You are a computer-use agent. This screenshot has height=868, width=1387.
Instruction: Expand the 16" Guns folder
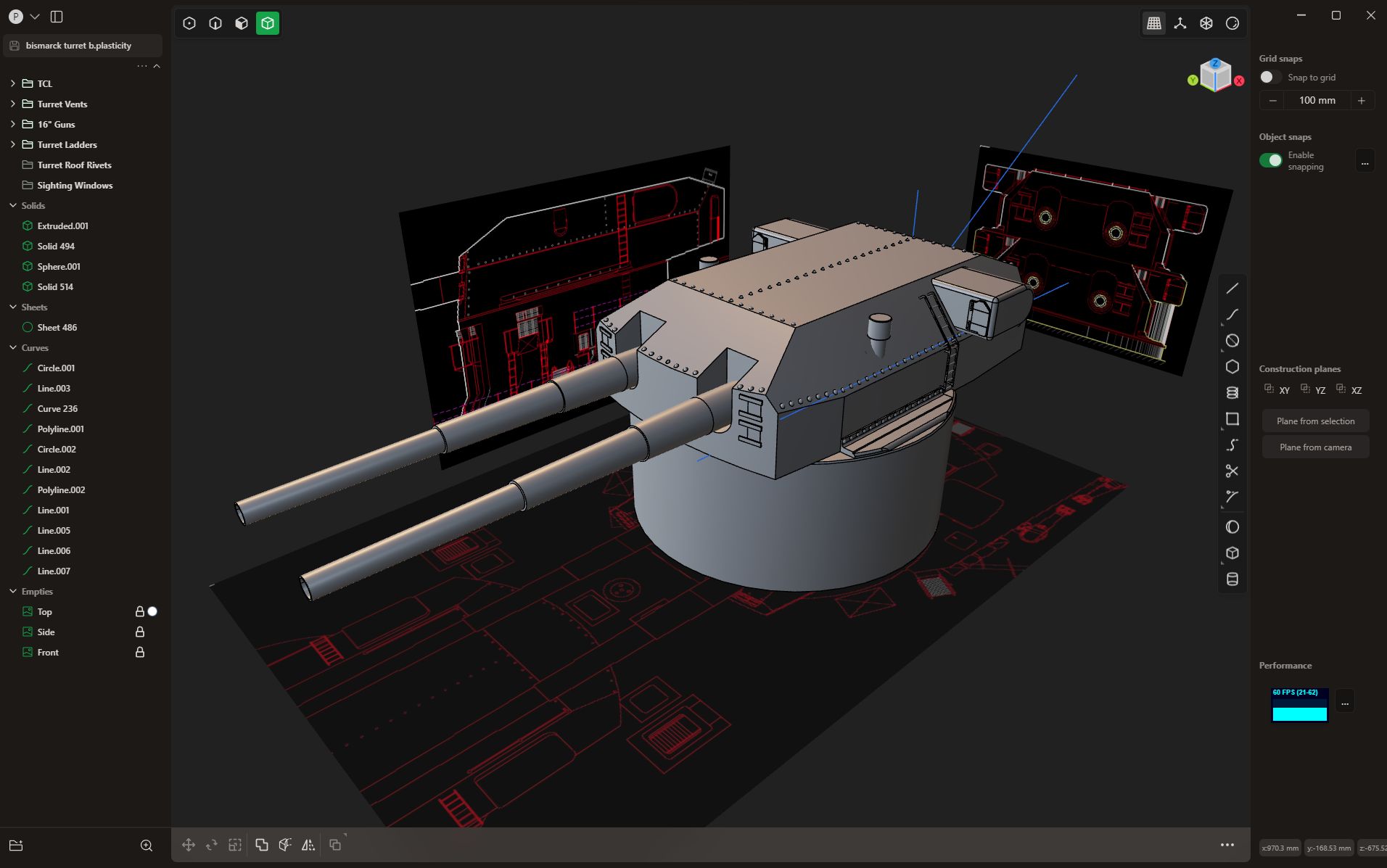pos(12,124)
